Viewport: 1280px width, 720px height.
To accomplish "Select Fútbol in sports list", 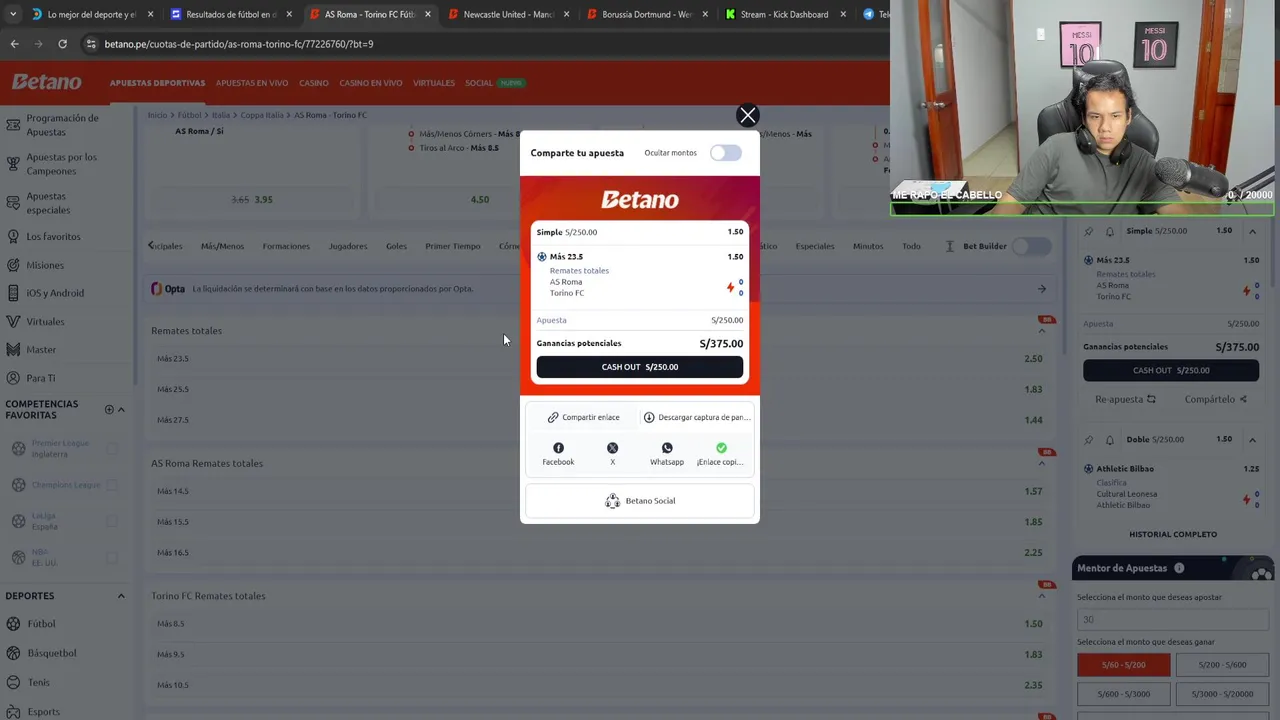I will [41, 624].
